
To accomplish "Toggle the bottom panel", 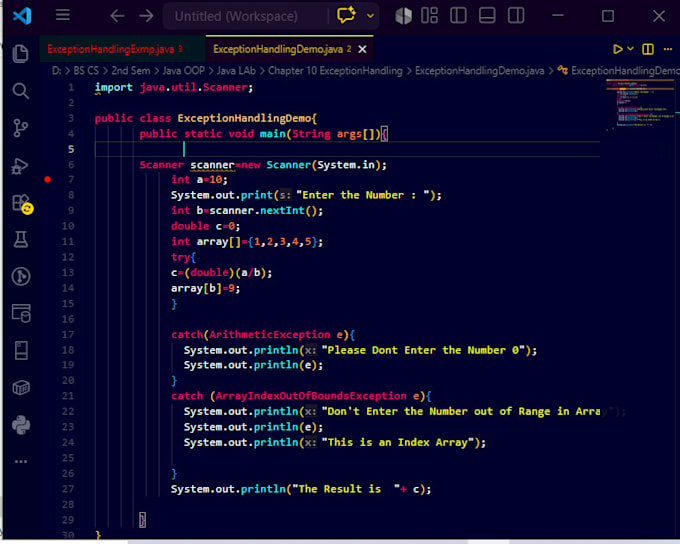I will pyautogui.click(x=487, y=16).
